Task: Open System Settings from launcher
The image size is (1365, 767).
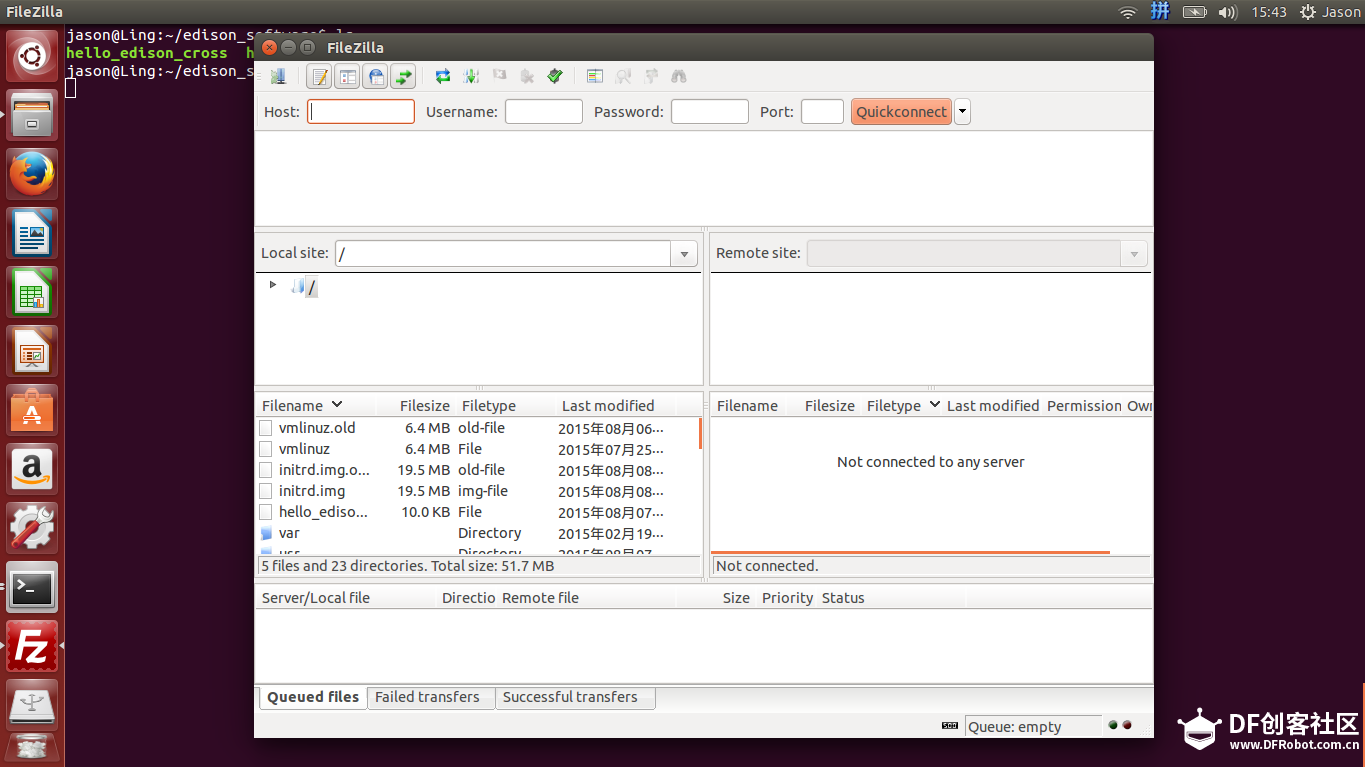Action: (33, 528)
